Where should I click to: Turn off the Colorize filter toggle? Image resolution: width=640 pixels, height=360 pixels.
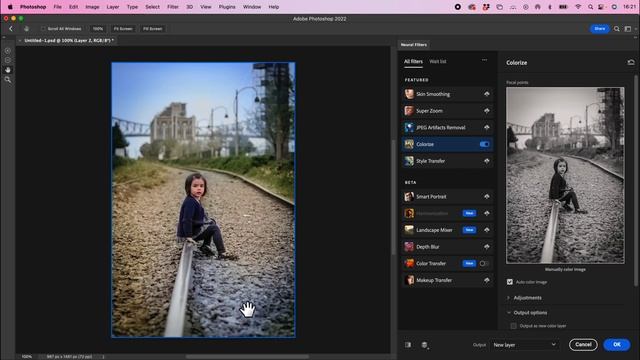[x=484, y=144]
